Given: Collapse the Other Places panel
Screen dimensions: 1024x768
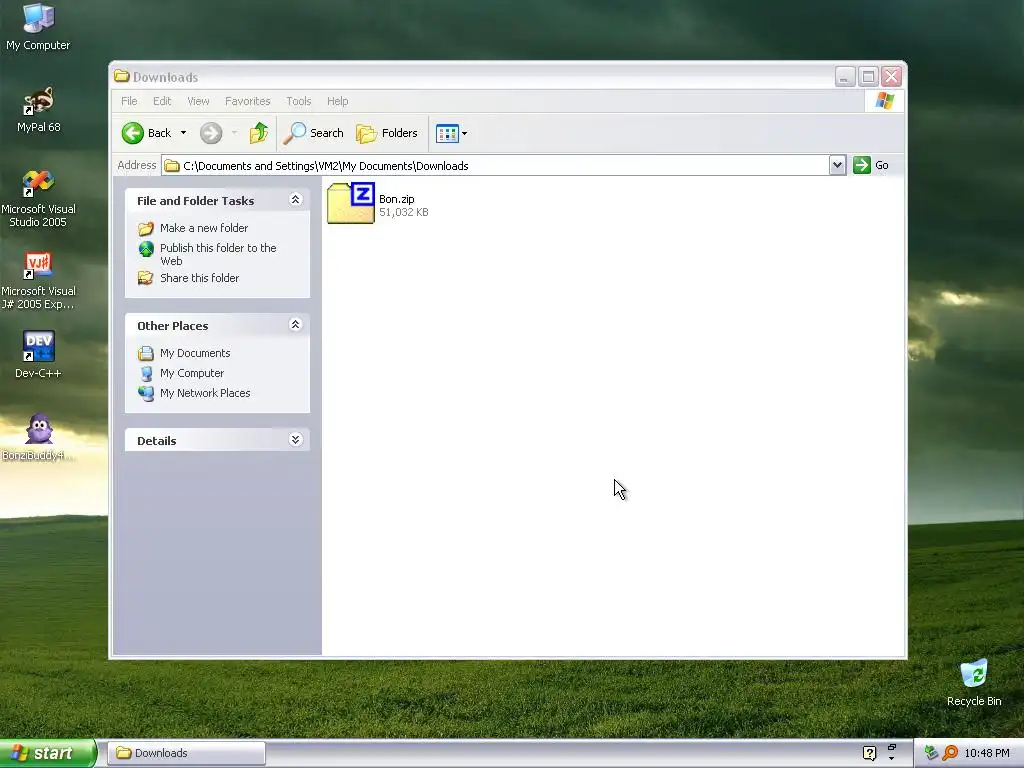Looking at the screenshot, I should 295,325.
